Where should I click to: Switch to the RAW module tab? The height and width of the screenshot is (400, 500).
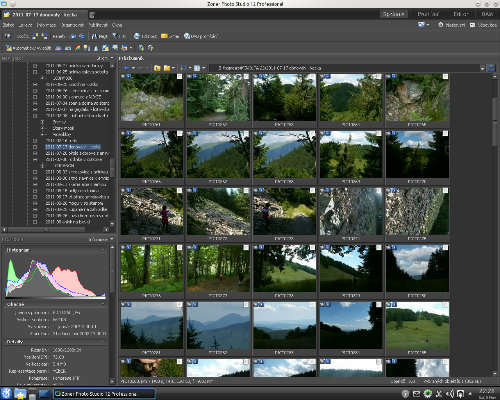tap(487, 14)
